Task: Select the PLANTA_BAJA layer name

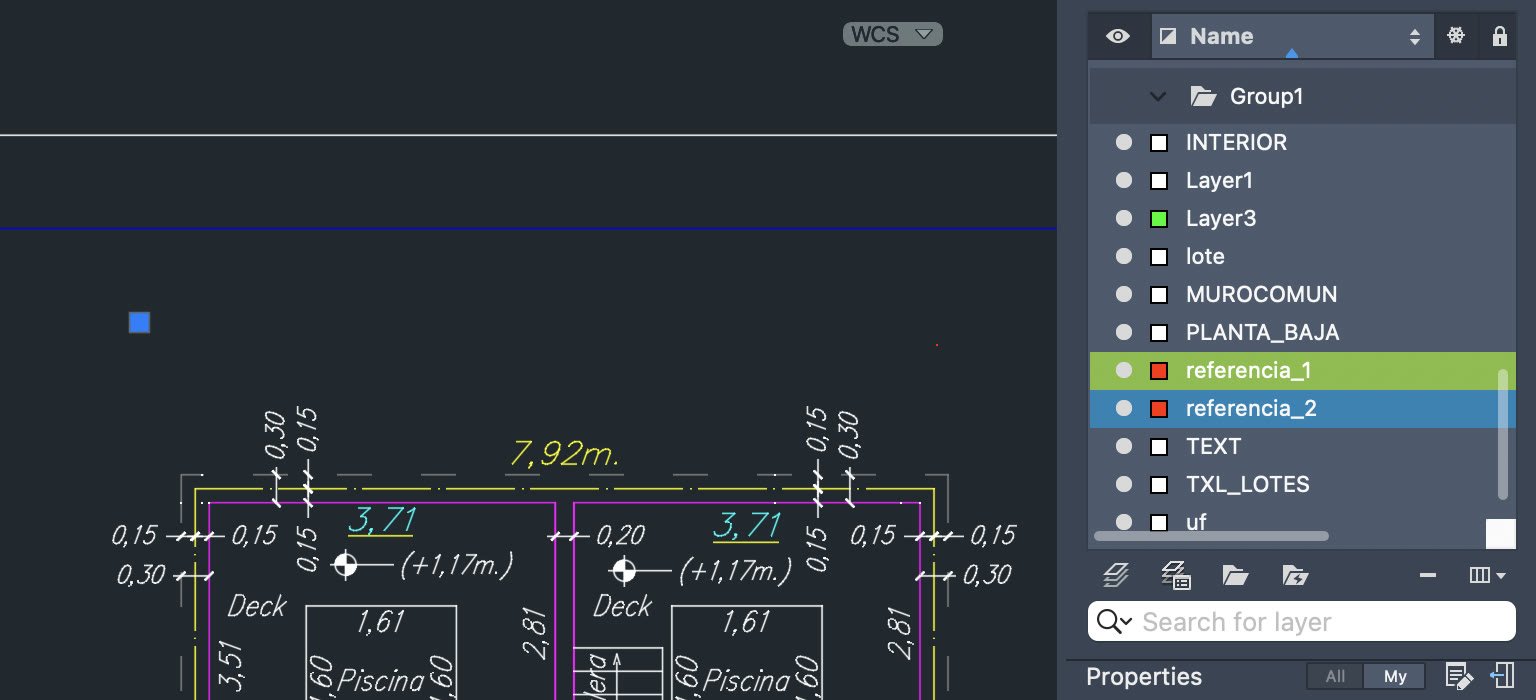Action: click(x=1262, y=333)
